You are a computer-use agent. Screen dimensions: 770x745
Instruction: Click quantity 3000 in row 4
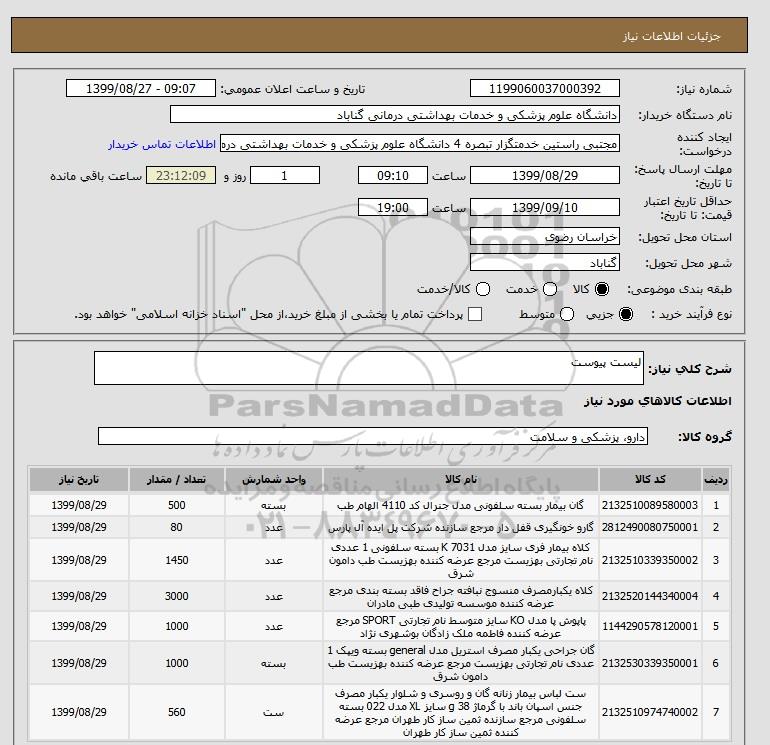click(177, 596)
